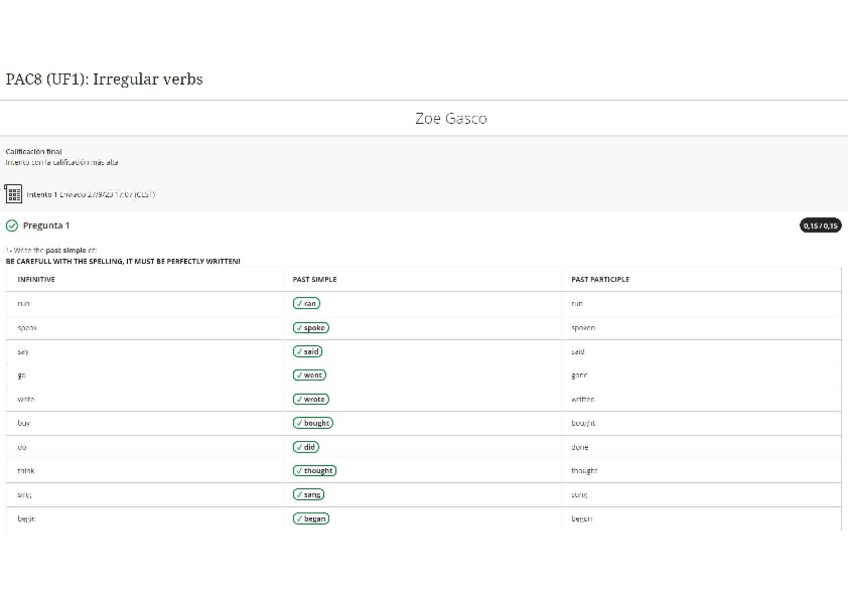
Task: Select the 'did' answer field
Action: tap(306, 447)
